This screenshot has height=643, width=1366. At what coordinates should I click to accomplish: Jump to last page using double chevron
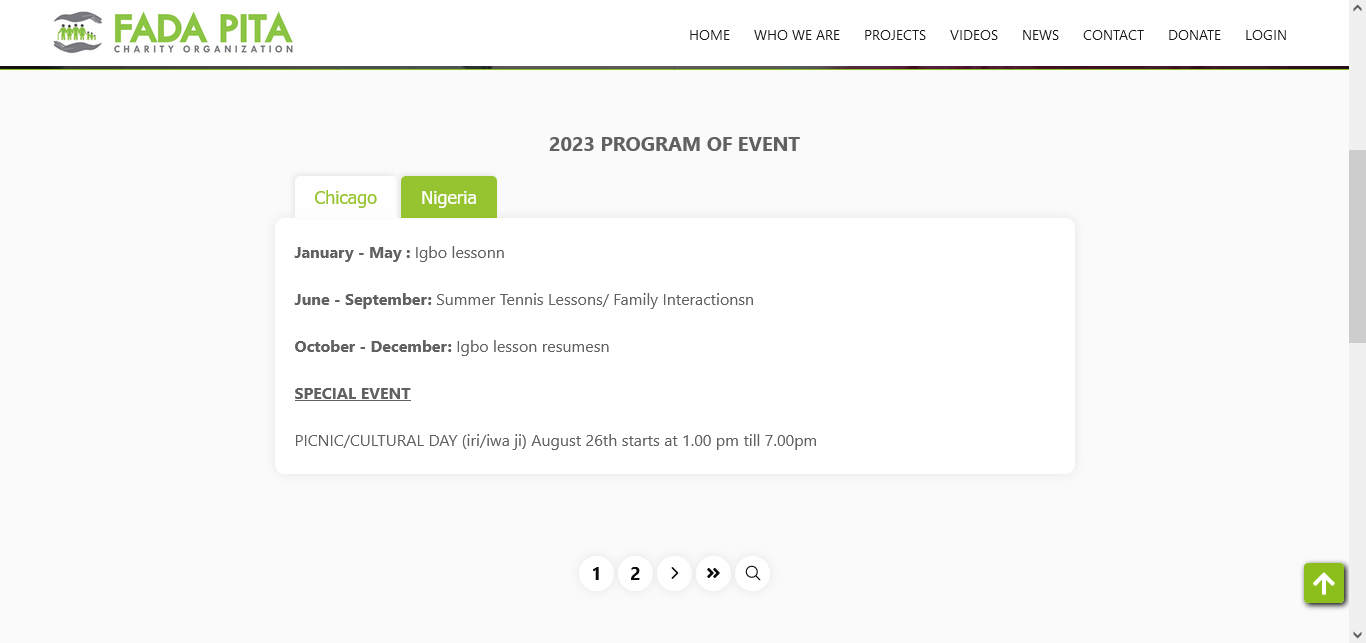pyautogui.click(x=713, y=574)
